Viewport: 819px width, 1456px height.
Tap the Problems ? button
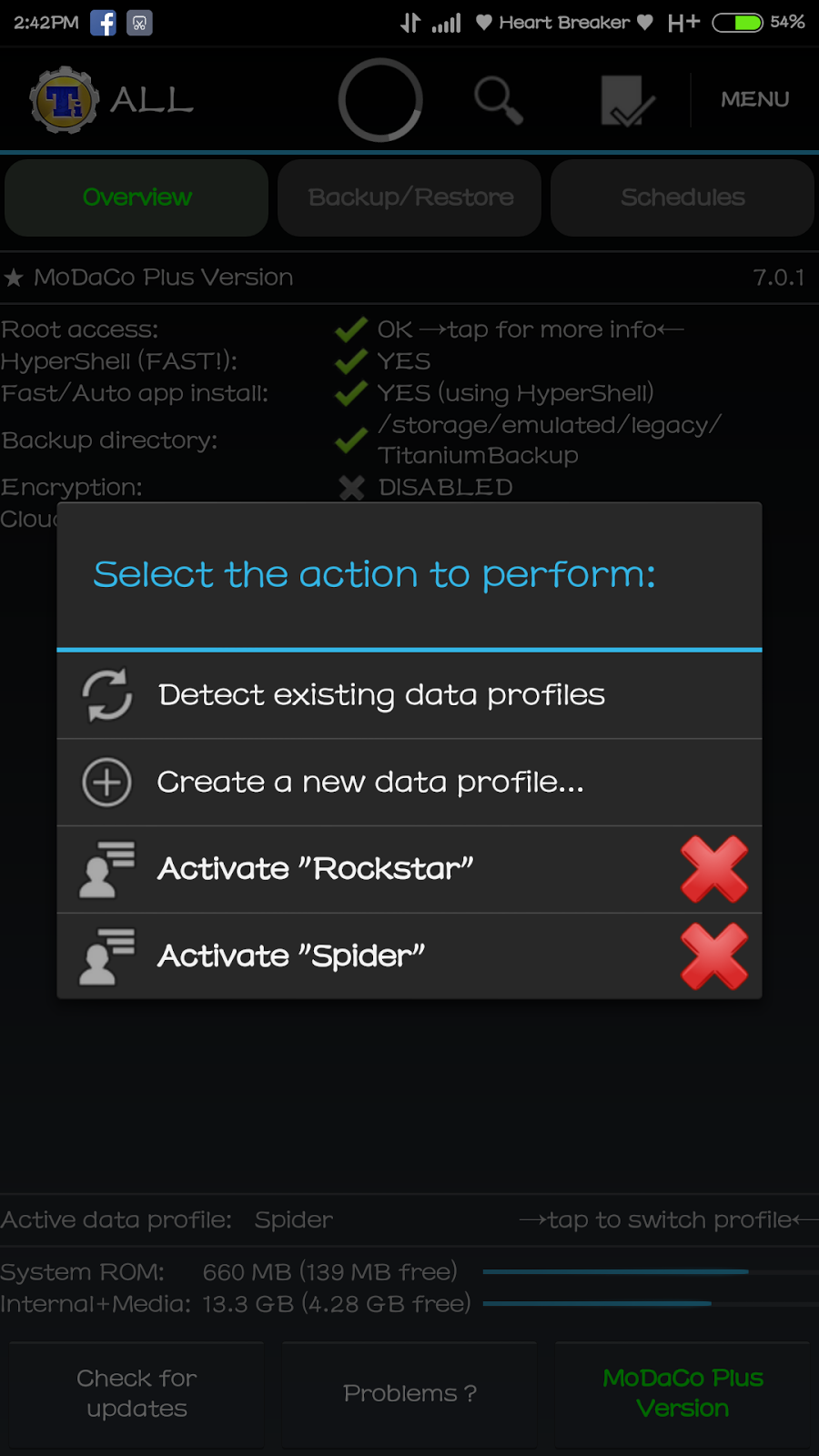[409, 1393]
